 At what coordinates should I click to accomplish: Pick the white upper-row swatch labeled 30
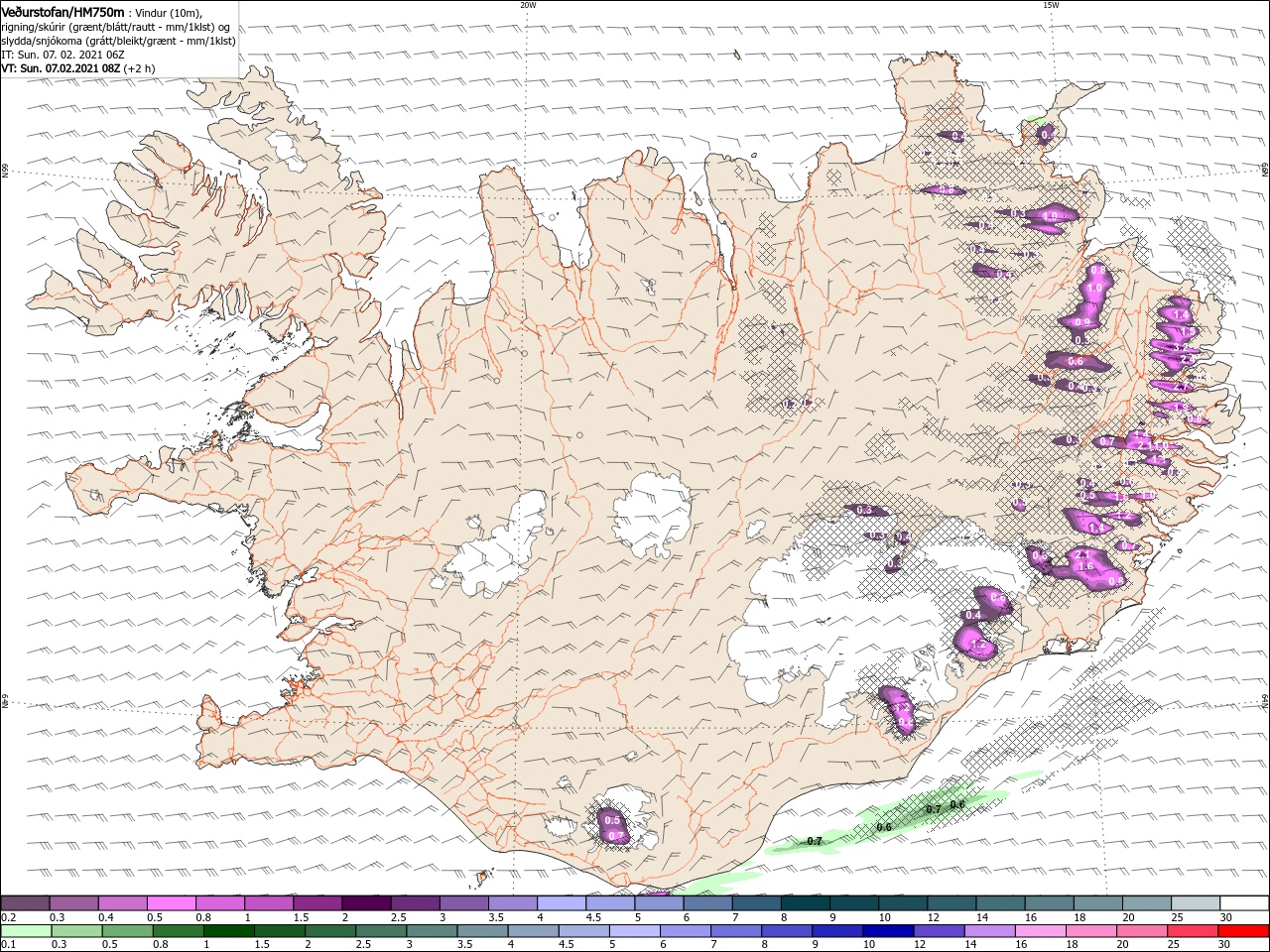[x=1244, y=903]
